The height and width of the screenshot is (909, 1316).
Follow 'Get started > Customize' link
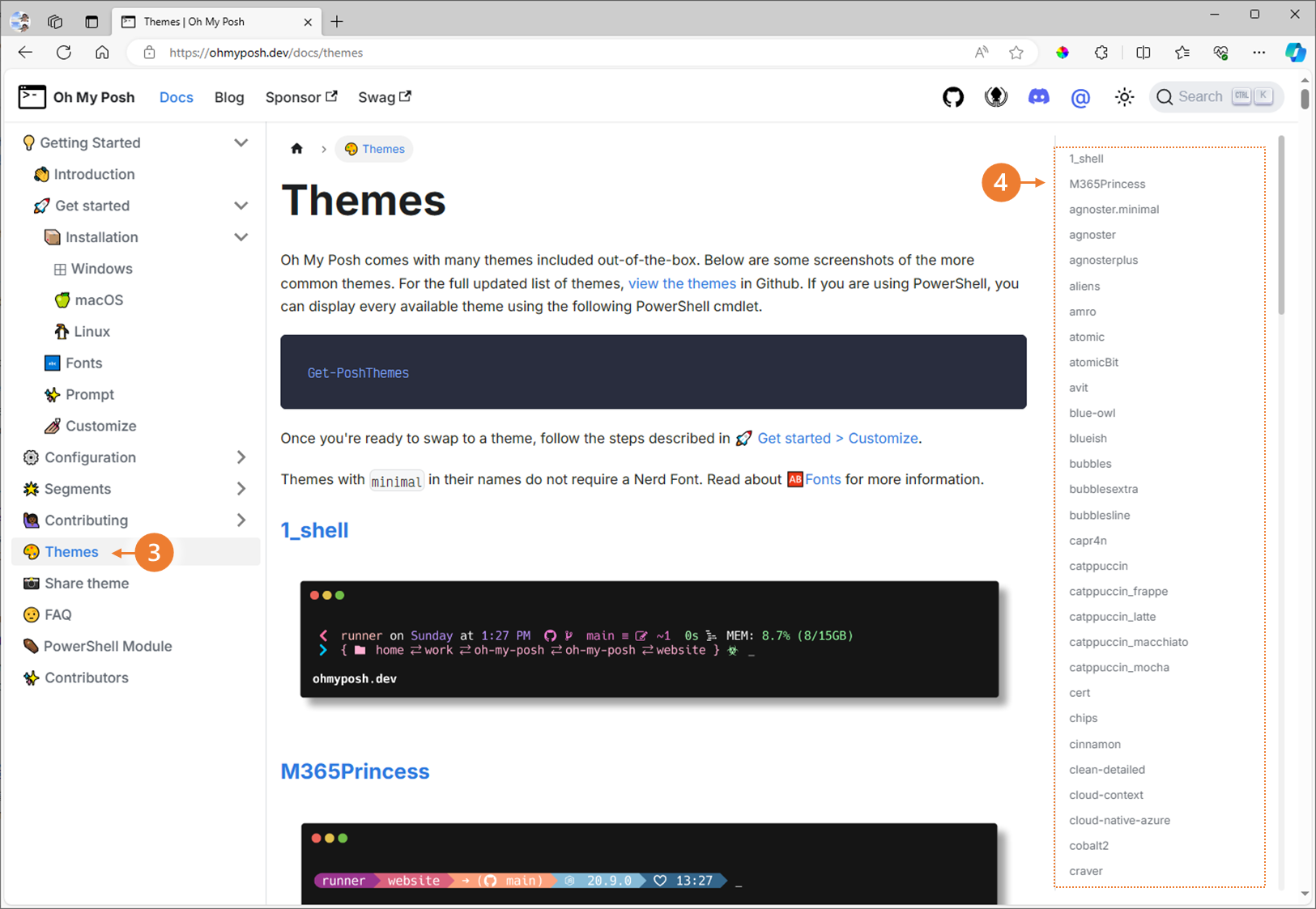pos(837,438)
